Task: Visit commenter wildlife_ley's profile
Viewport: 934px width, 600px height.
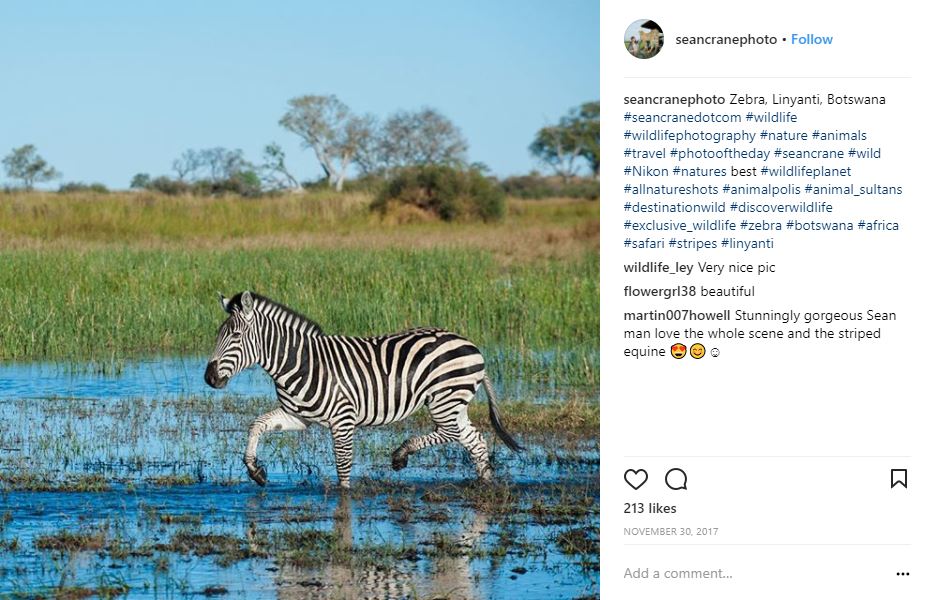Action: [658, 268]
